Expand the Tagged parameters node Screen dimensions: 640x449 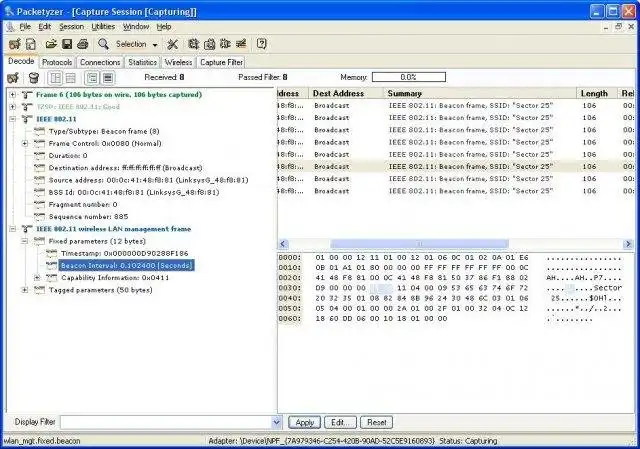(25, 290)
